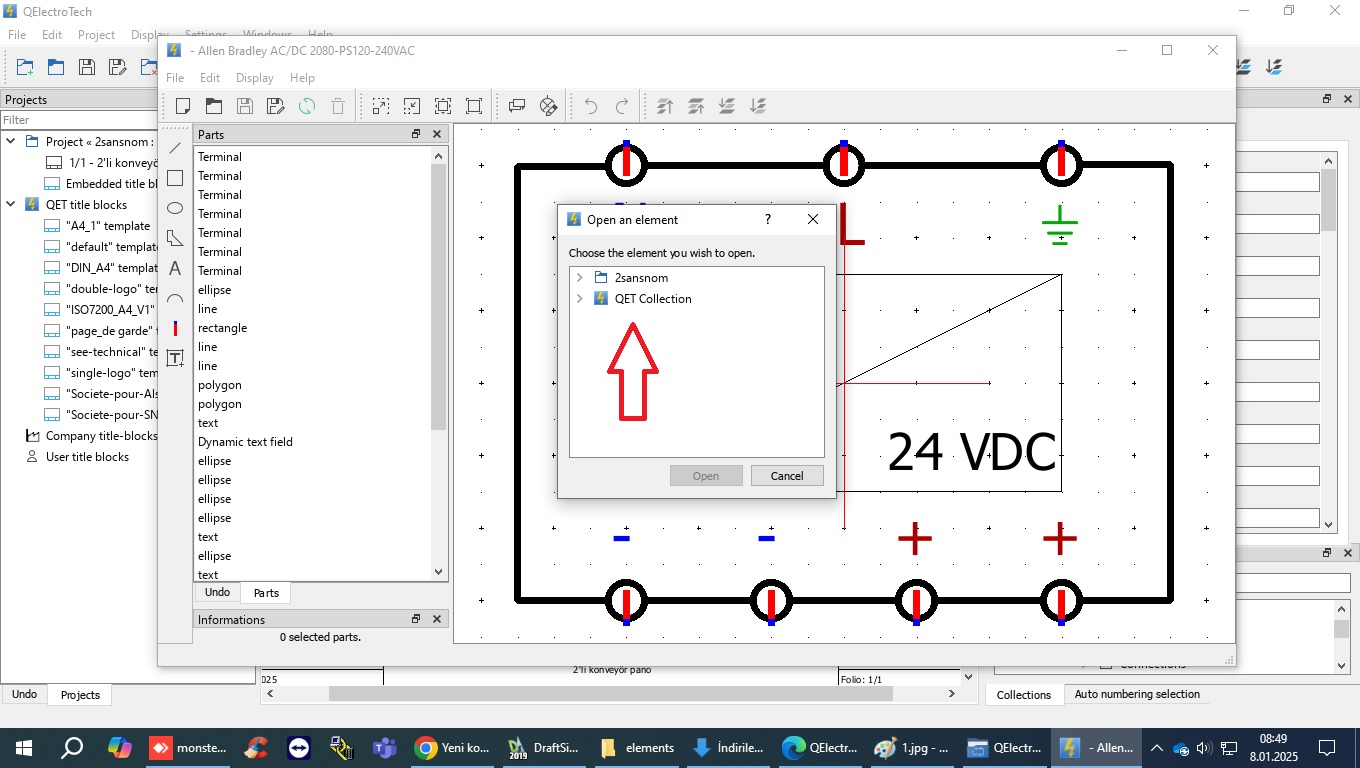Switch to the Undo tab beside Parts
Image resolution: width=1360 pixels, height=768 pixels.
click(x=217, y=593)
